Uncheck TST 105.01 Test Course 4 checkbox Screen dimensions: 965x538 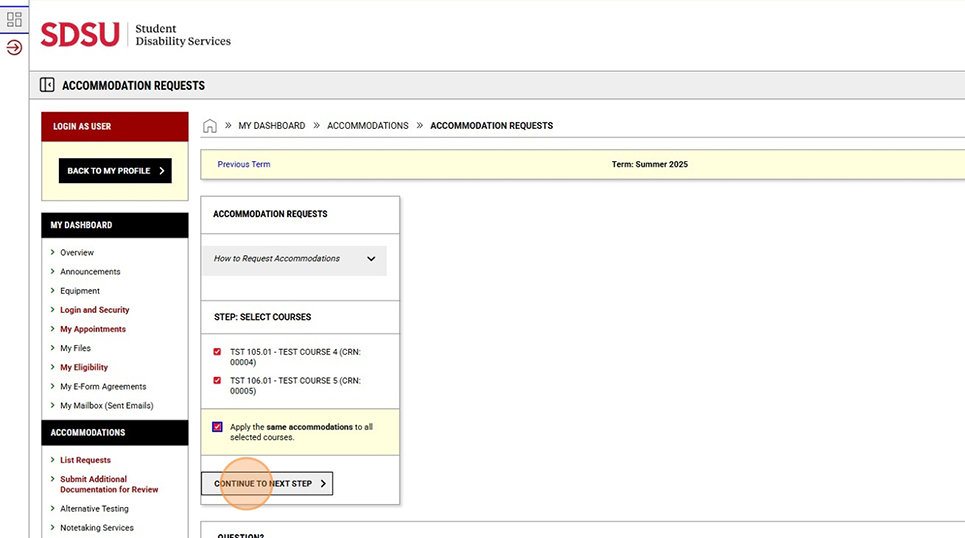pos(217,351)
